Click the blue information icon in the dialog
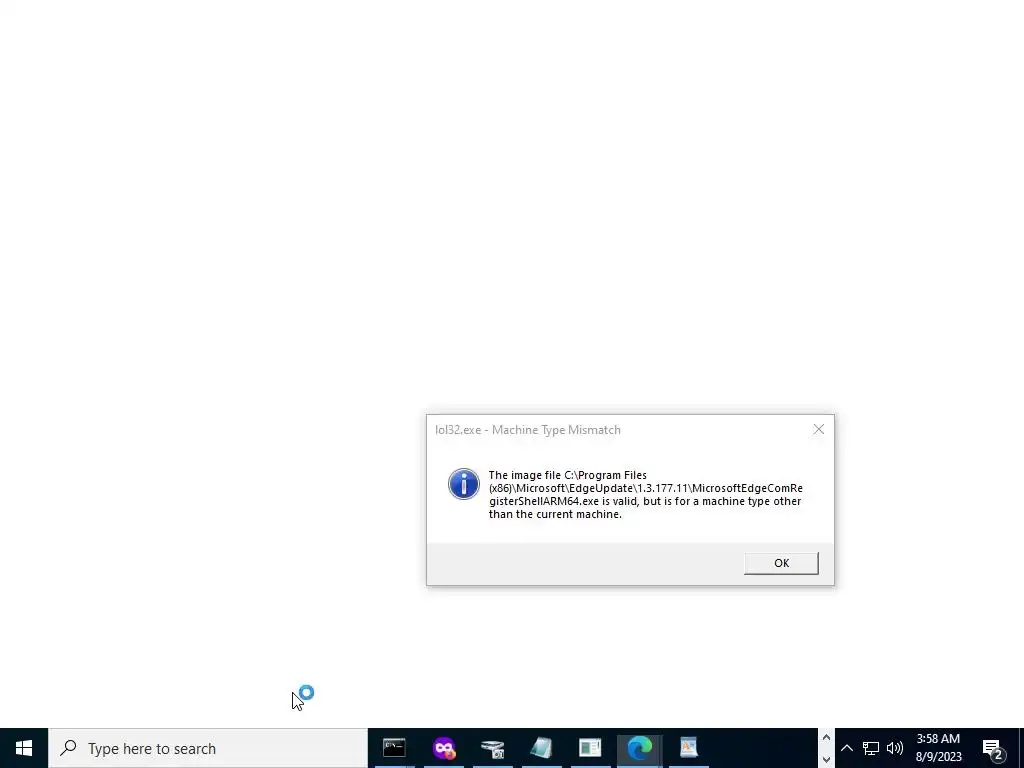 tap(464, 484)
